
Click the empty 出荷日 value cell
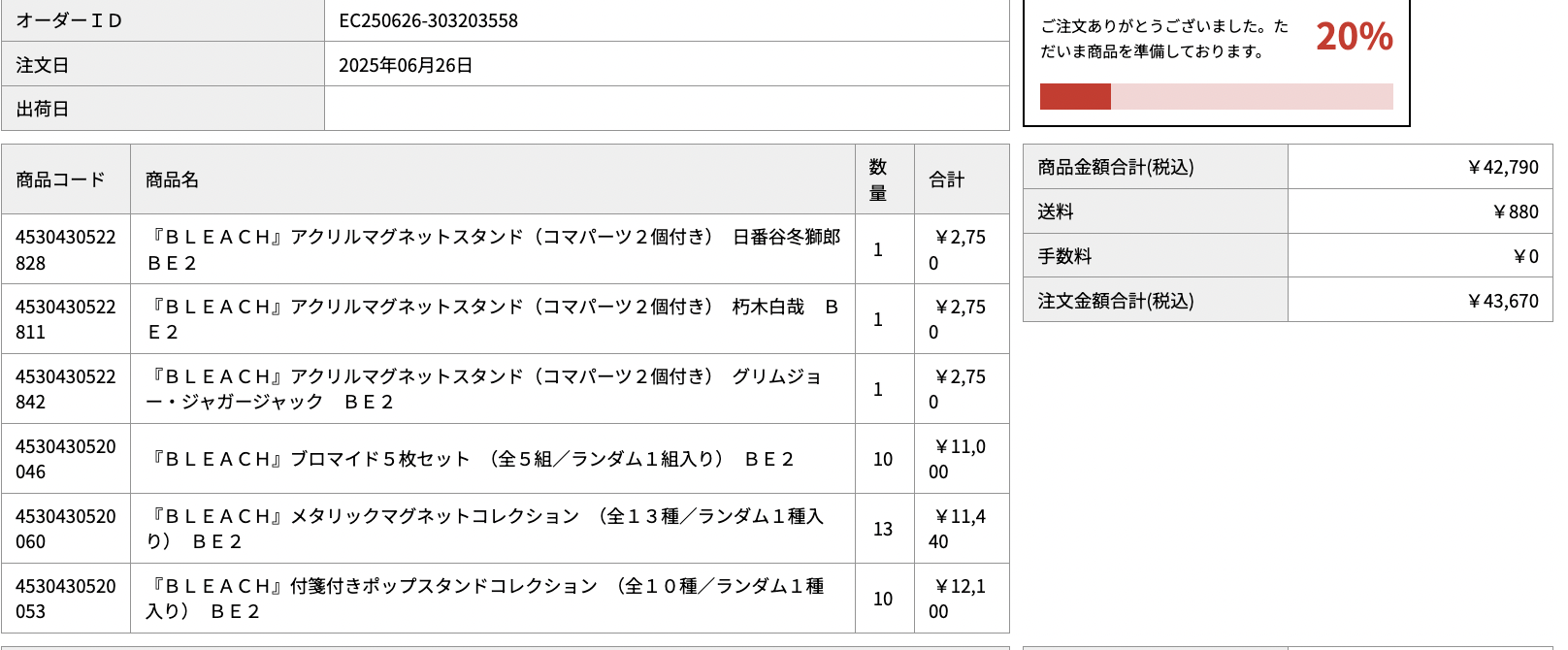tap(667, 109)
